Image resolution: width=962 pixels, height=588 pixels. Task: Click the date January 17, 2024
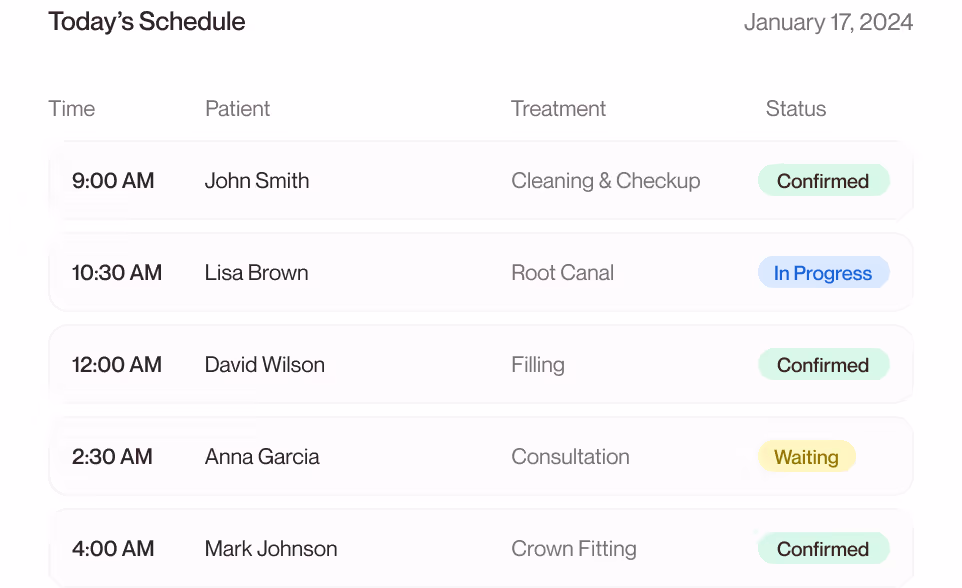pyautogui.click(x=828, y=21)
